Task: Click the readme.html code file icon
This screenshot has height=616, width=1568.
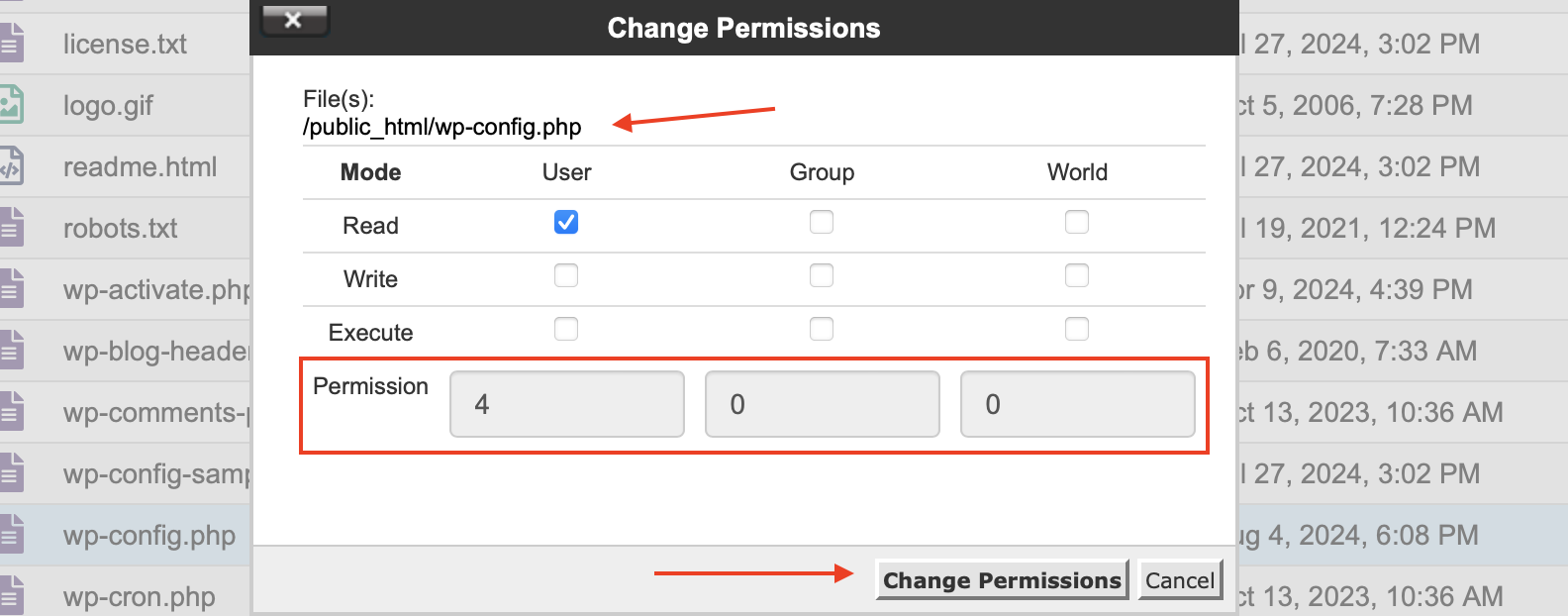Action: 14,165
